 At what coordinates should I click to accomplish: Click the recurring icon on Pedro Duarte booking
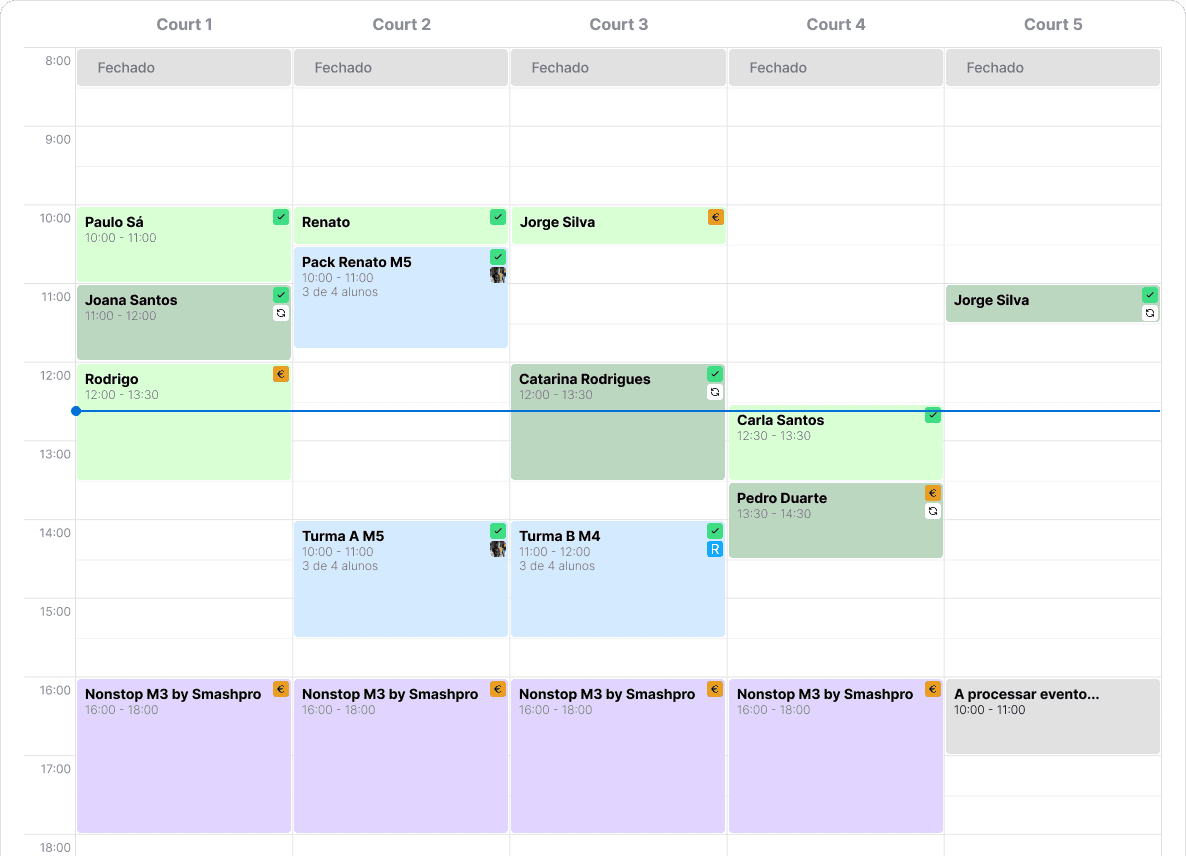click(933, 511)
